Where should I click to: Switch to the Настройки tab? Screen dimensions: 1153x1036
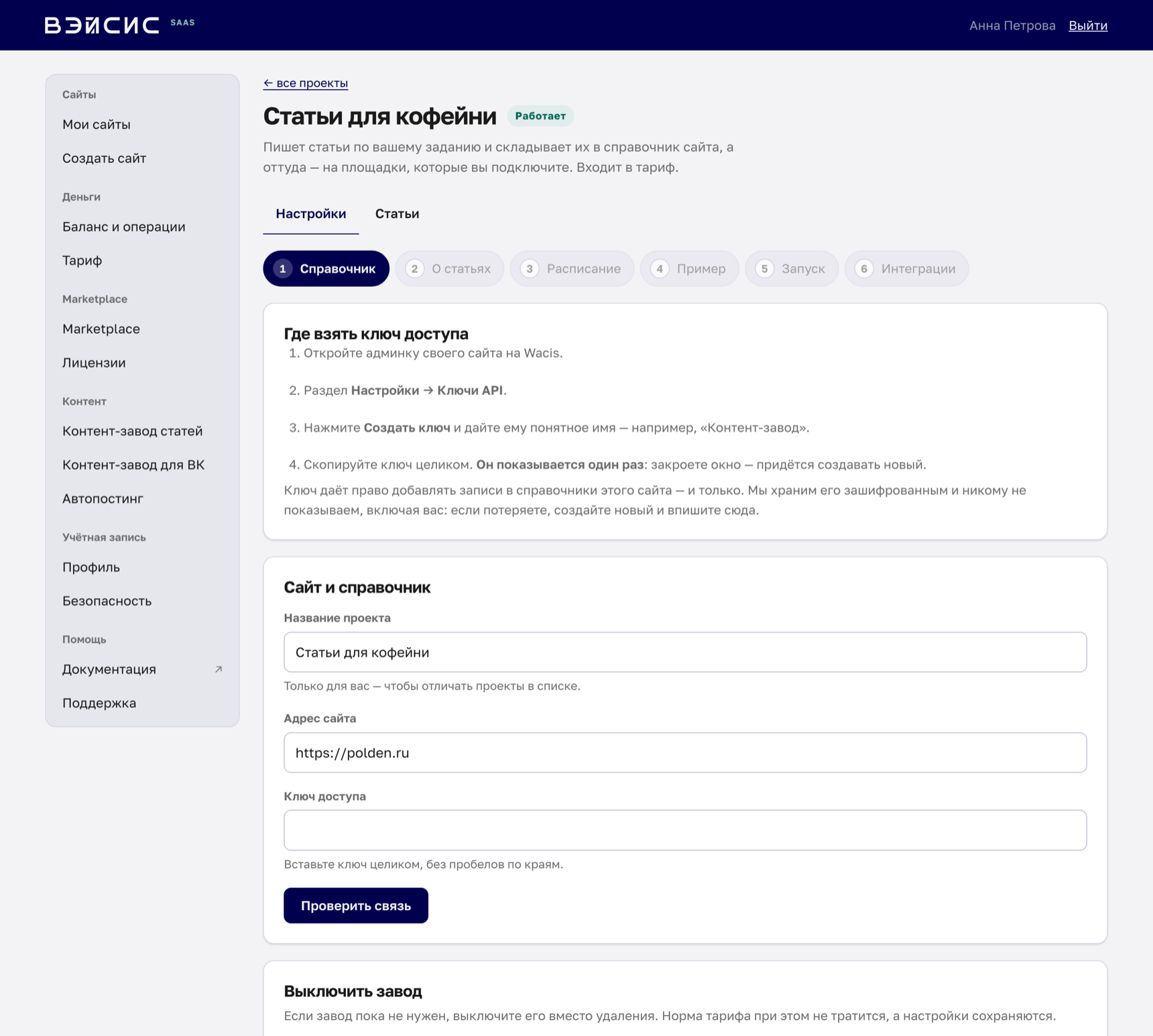(311, 214)
